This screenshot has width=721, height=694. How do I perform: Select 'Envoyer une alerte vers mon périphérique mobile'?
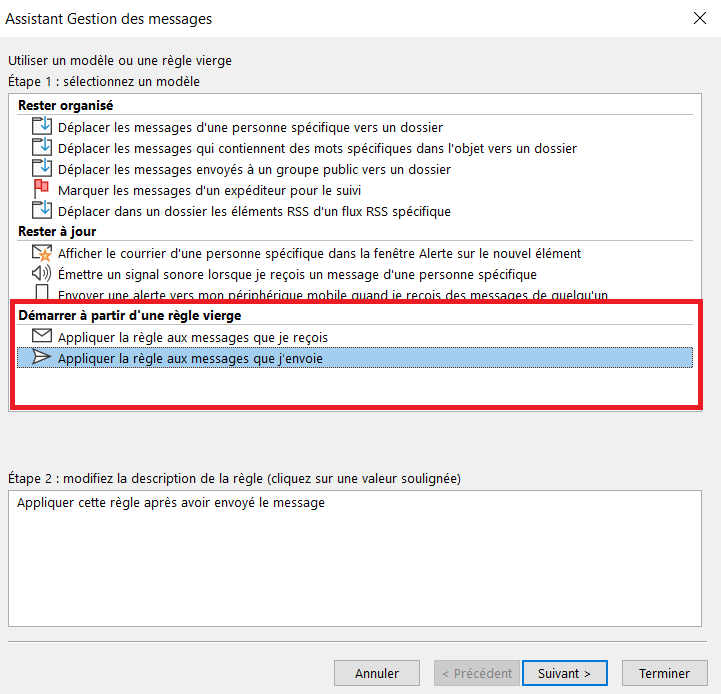click(333, 294)
